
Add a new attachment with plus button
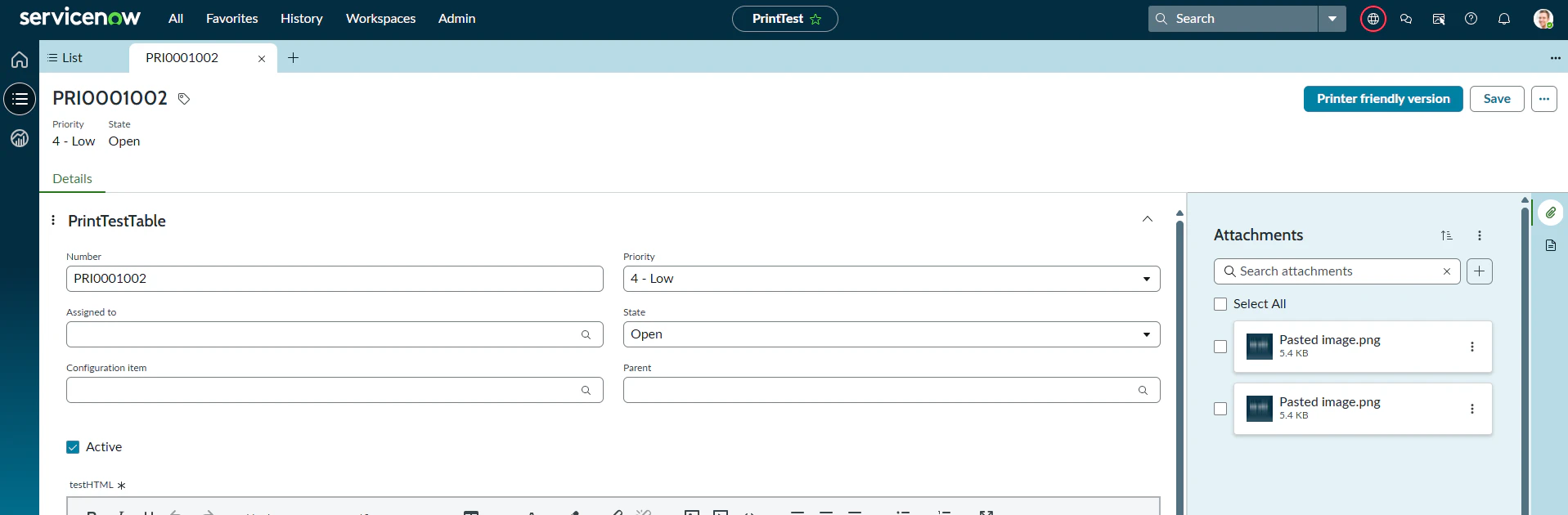tap(1480, 271)
